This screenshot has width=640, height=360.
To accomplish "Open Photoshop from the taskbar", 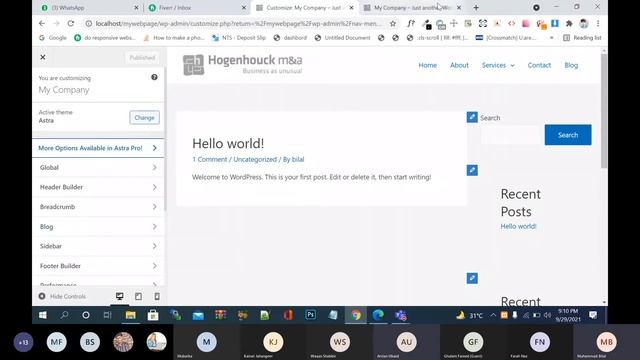I will [x=311, y=315].
